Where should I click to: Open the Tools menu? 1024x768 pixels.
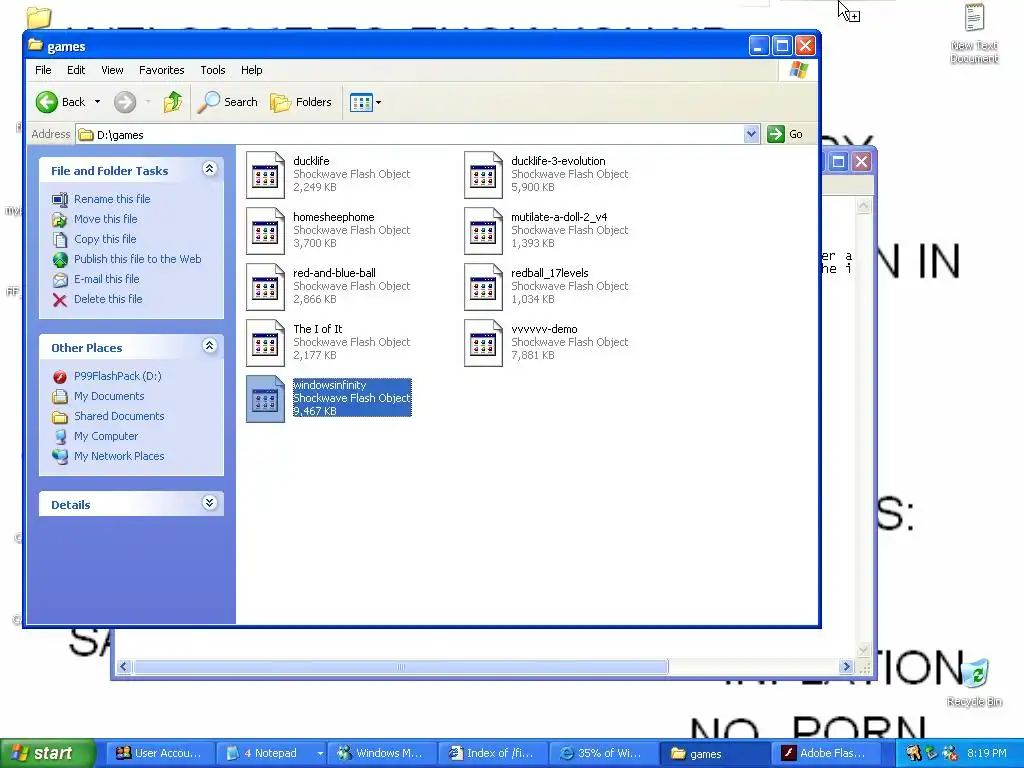[212, 70]
